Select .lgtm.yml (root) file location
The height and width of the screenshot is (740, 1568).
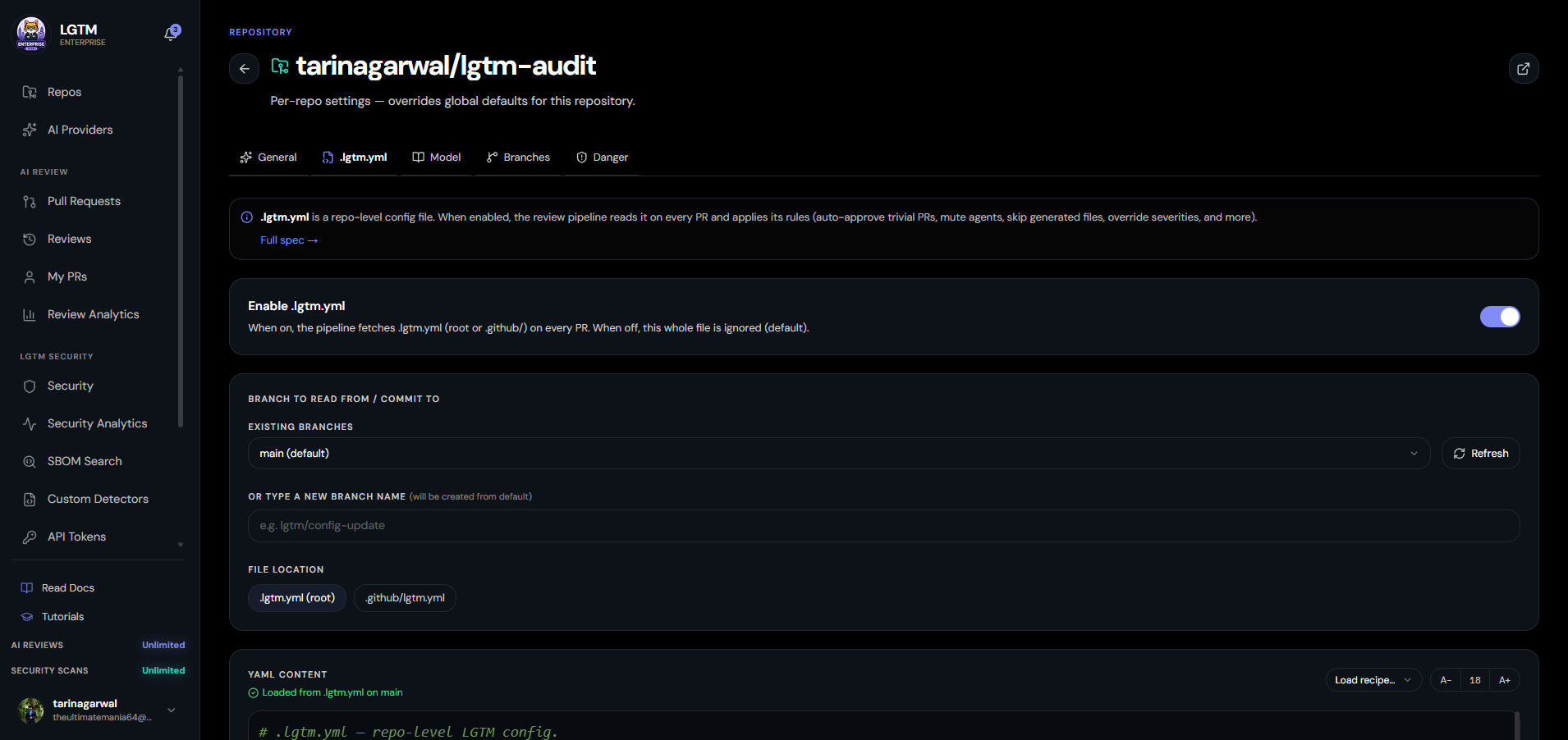pos(297,598)
